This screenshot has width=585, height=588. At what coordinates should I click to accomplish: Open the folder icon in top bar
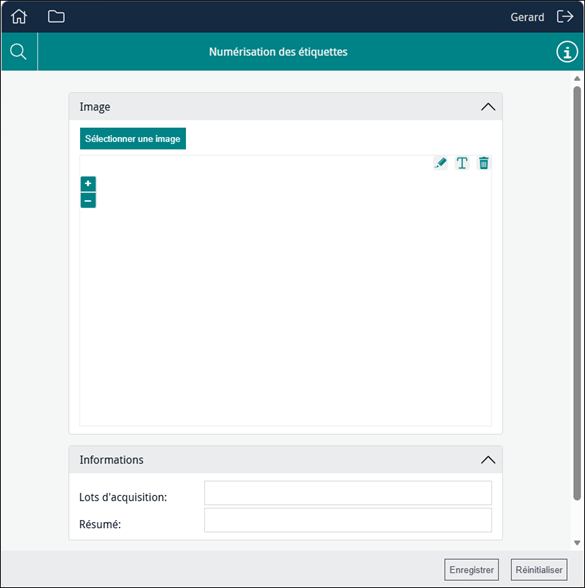tap(56, 16)
